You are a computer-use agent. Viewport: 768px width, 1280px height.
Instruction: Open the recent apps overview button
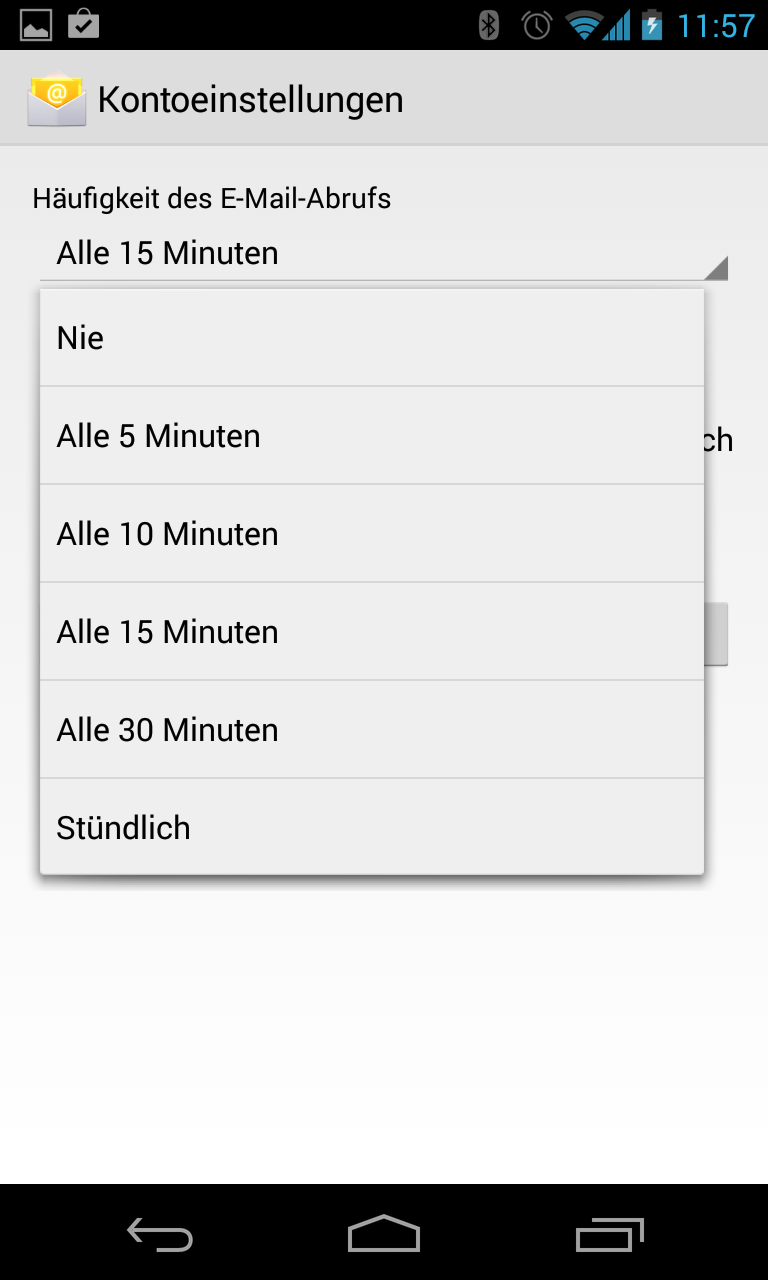tap(610, 1235)
